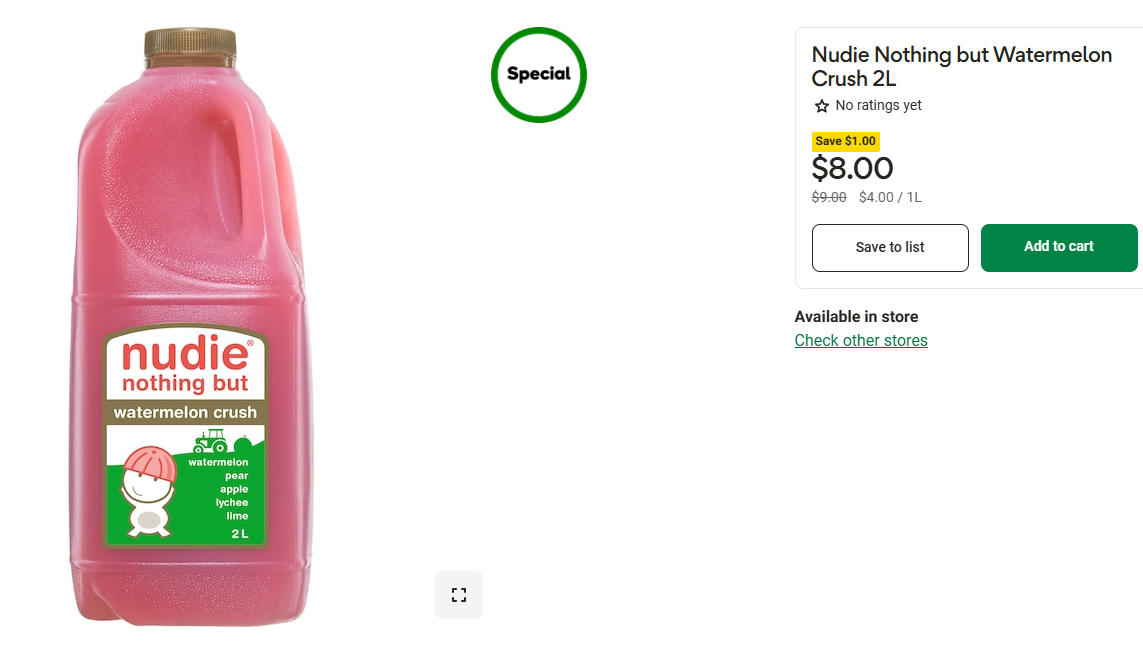
Task: Click the fullscreen image expand icon
Action: 459,595
